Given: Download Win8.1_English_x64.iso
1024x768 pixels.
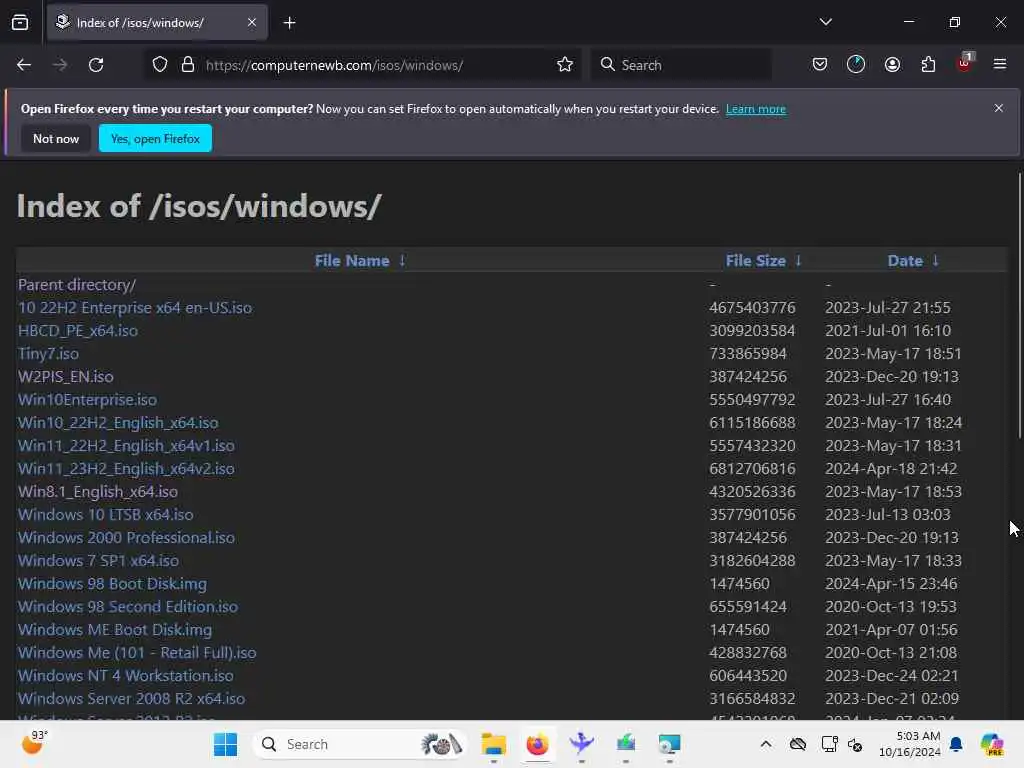Looking at the screenshot, I should click(97, 491).
